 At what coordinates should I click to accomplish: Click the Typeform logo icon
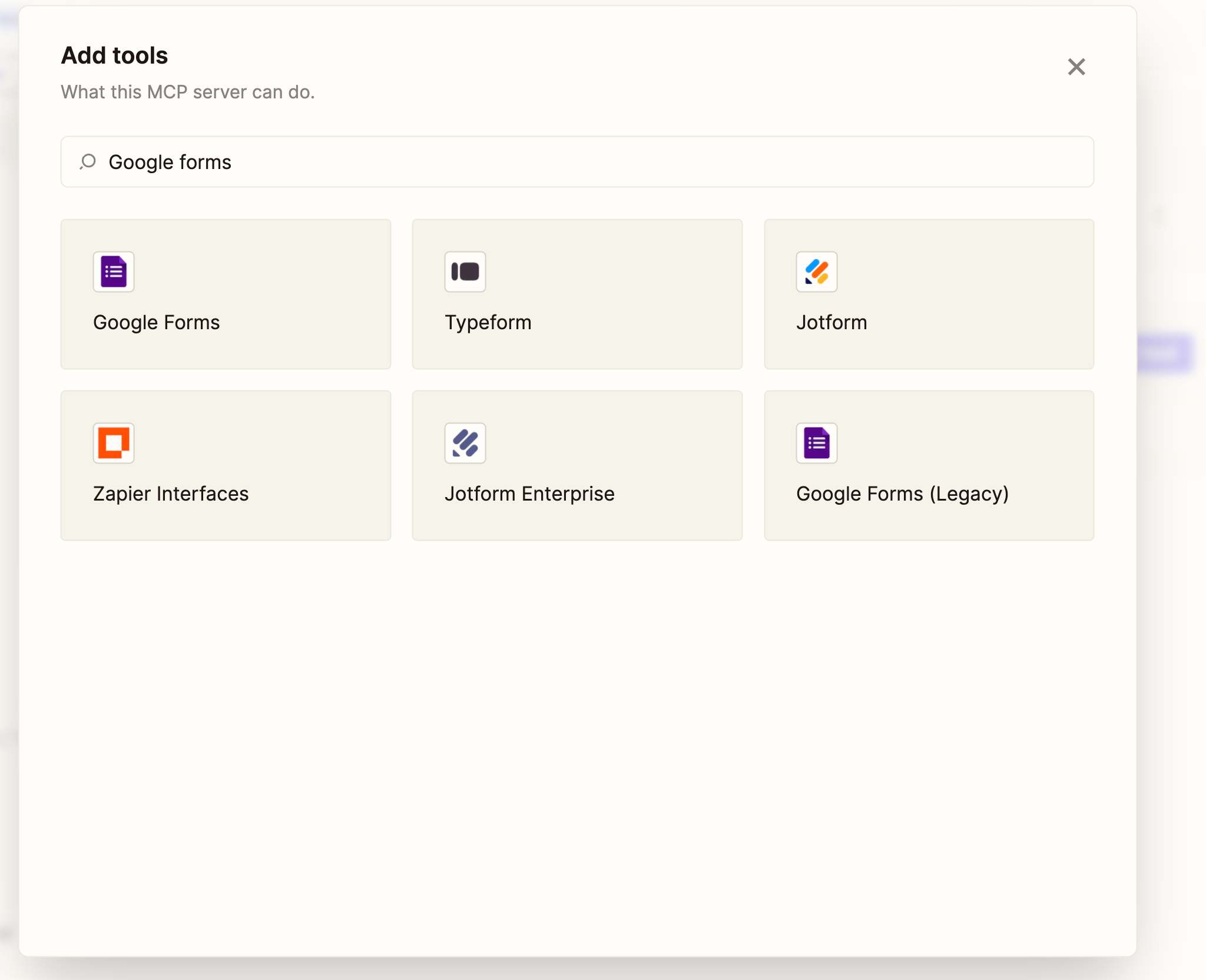click(x=465, y=272)
